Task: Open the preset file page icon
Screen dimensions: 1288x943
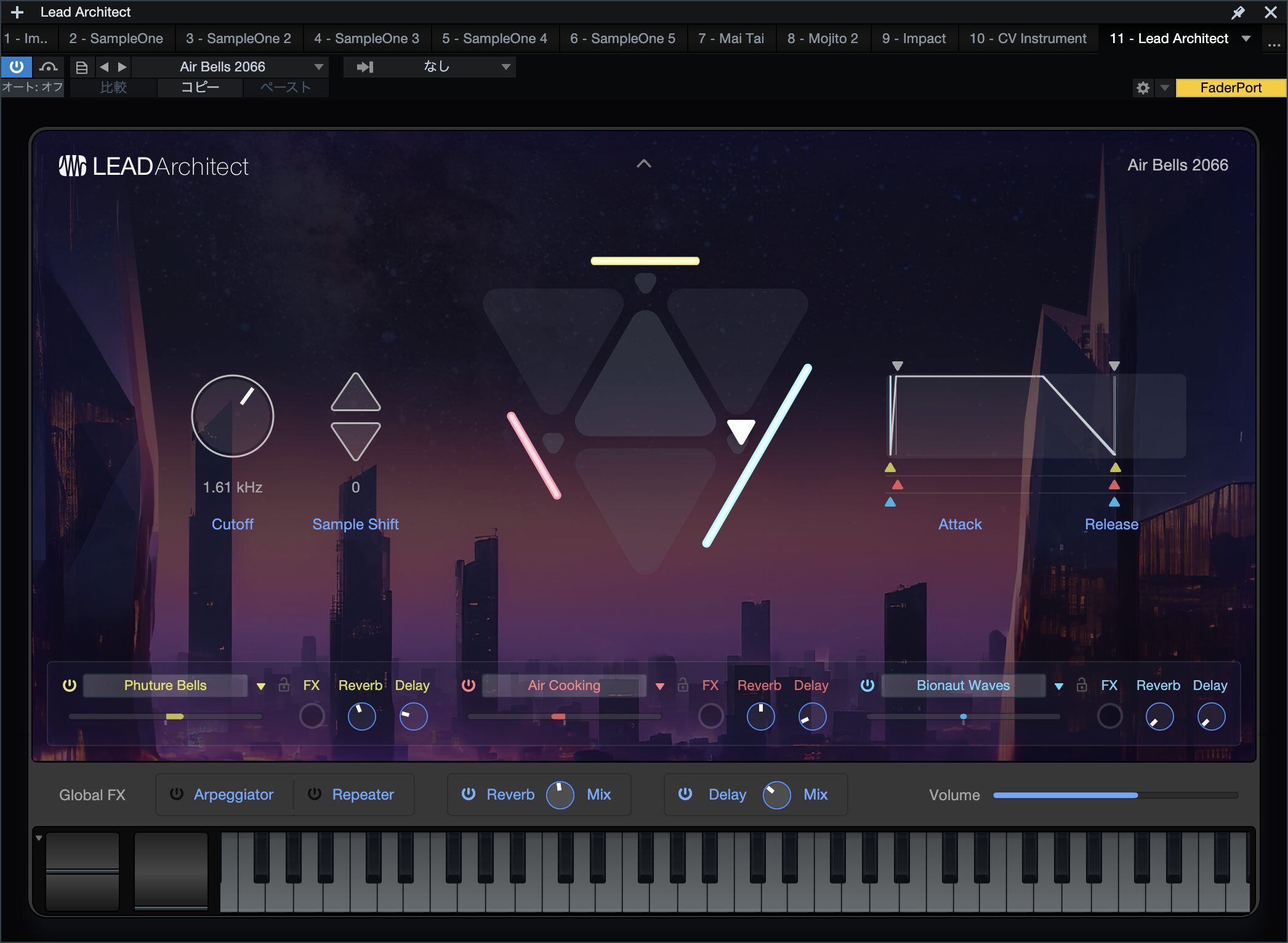Action: pos(82,67)
